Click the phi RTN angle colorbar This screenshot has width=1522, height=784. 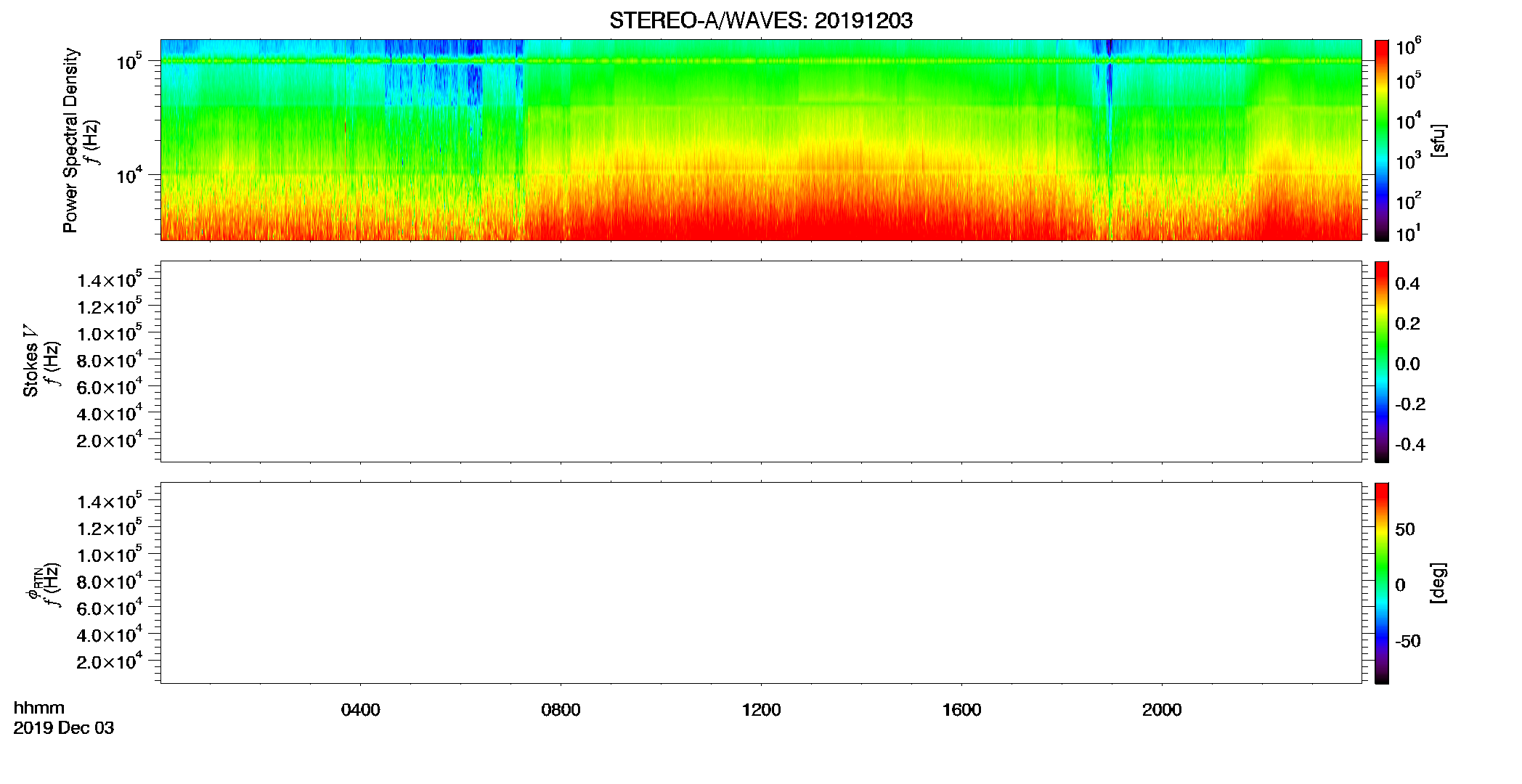point(1382,583)
